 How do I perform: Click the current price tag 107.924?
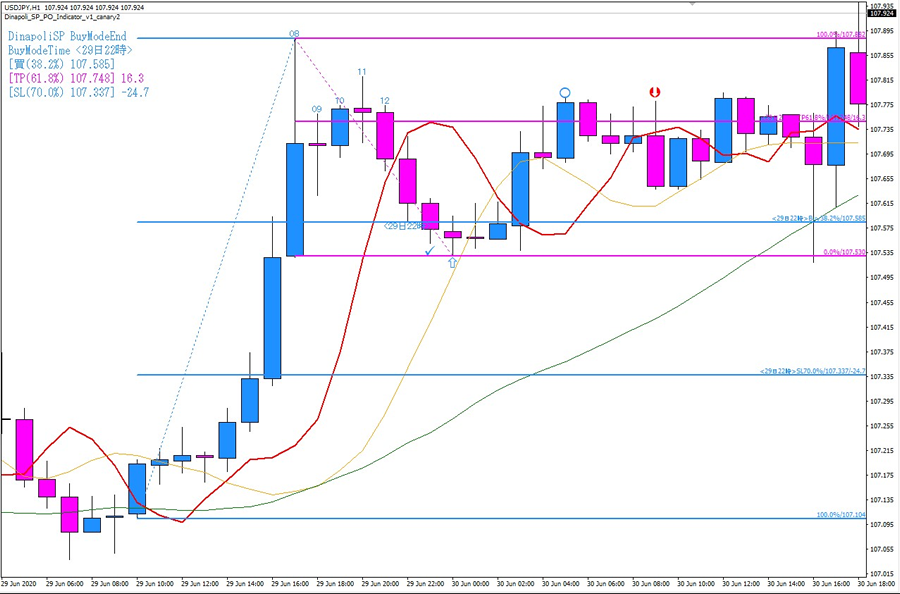pyautogui.click(x=883, y=13)
